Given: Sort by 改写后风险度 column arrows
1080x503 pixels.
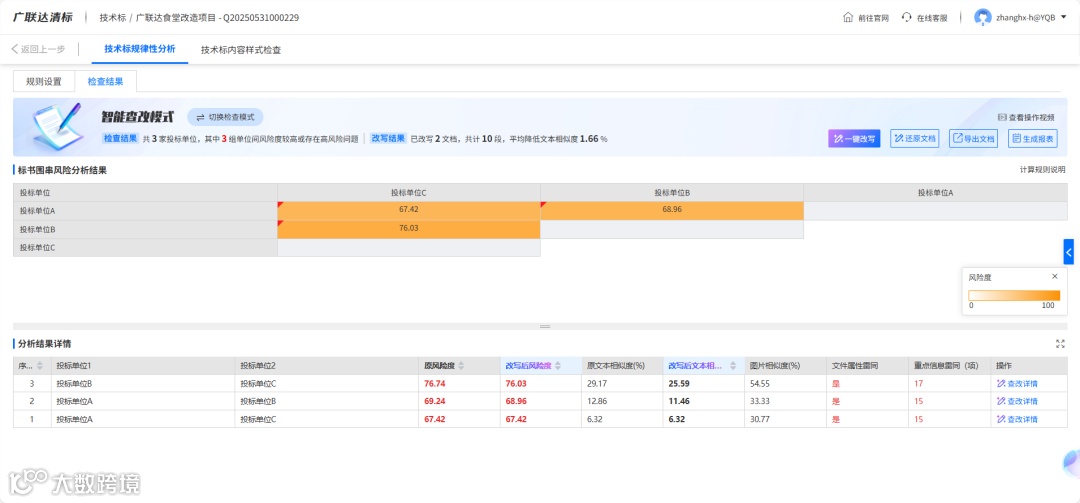Looking at the screenshot, I should 558,365.
